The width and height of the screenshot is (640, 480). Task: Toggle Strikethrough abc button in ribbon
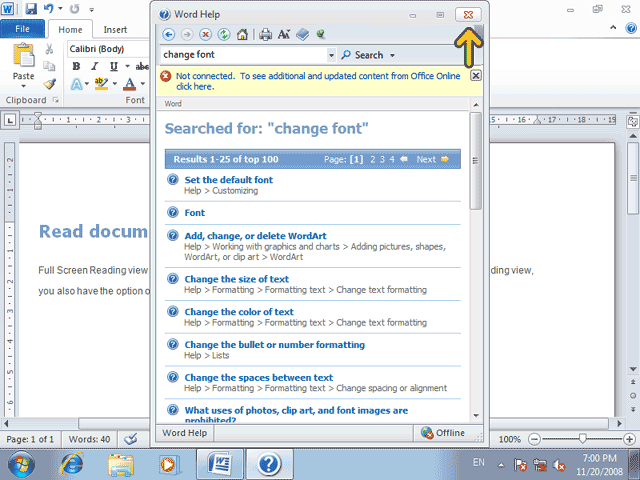pyautogui.click(x=142, y=66)
